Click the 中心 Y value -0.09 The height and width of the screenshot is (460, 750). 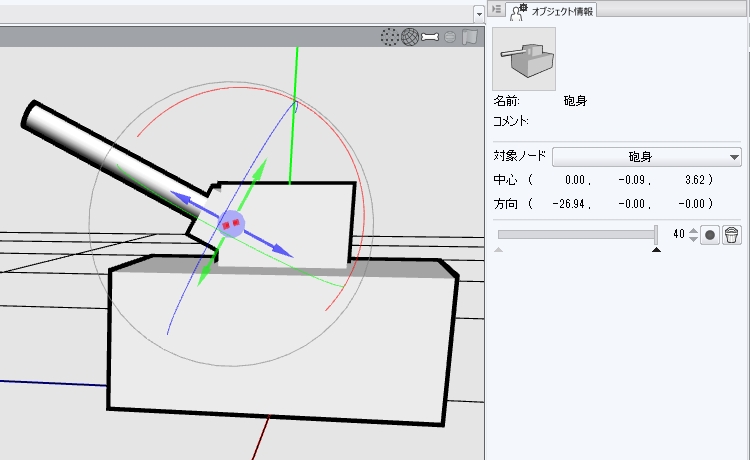point(631,180)
